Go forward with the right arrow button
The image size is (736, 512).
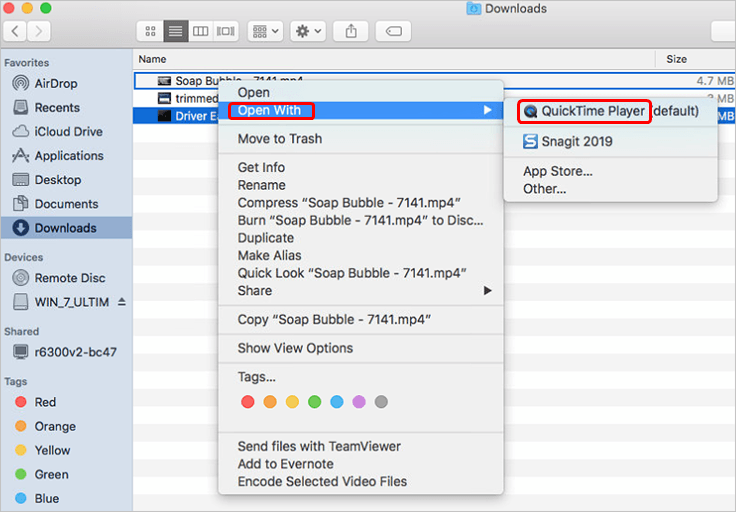pos(38,31)
